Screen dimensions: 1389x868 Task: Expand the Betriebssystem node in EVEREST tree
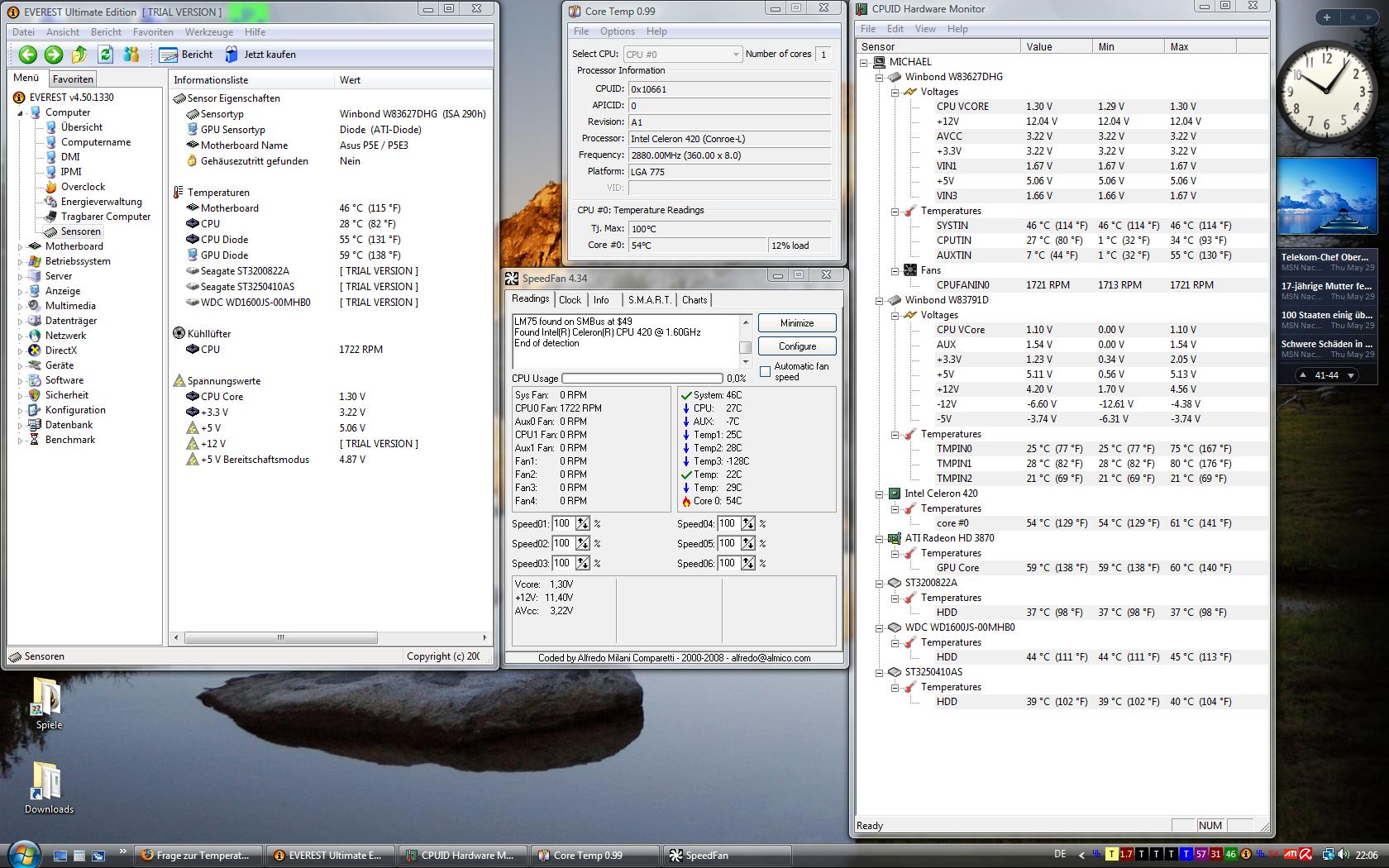21,261
